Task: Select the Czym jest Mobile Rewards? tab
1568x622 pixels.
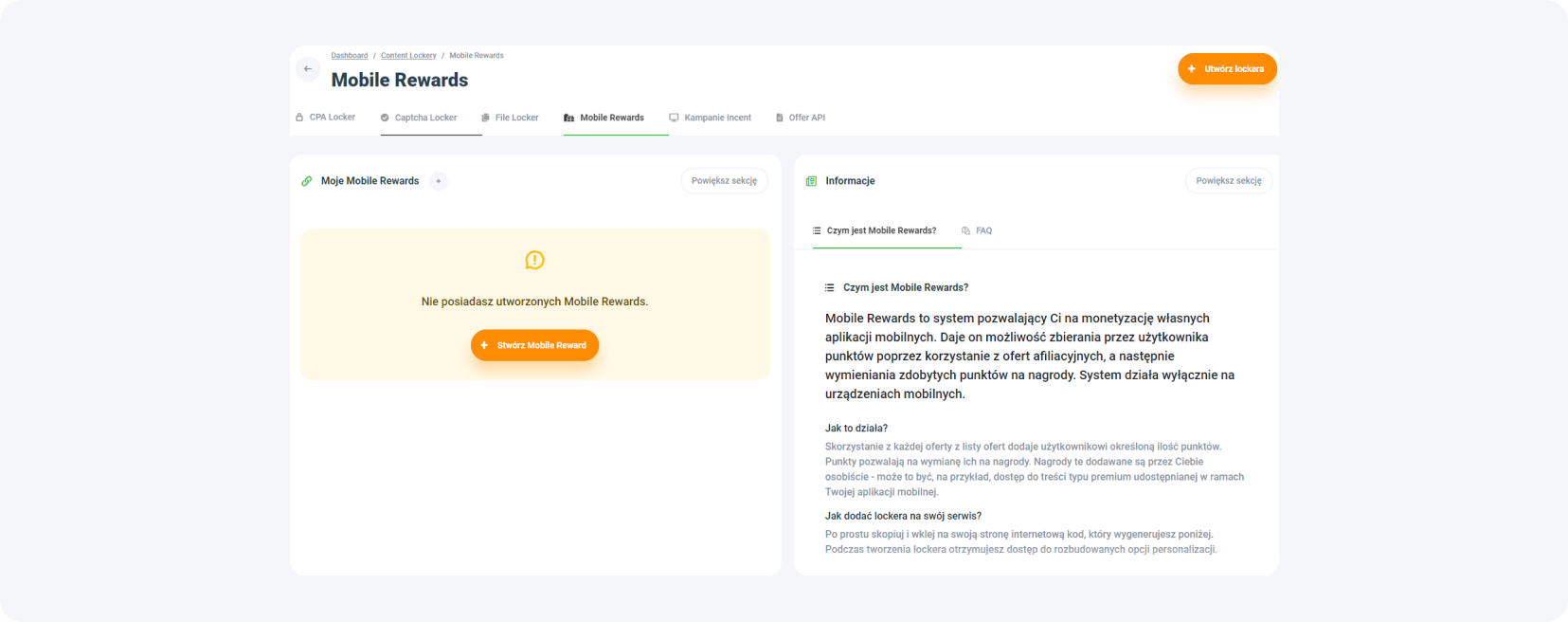Action: (880, 230)
